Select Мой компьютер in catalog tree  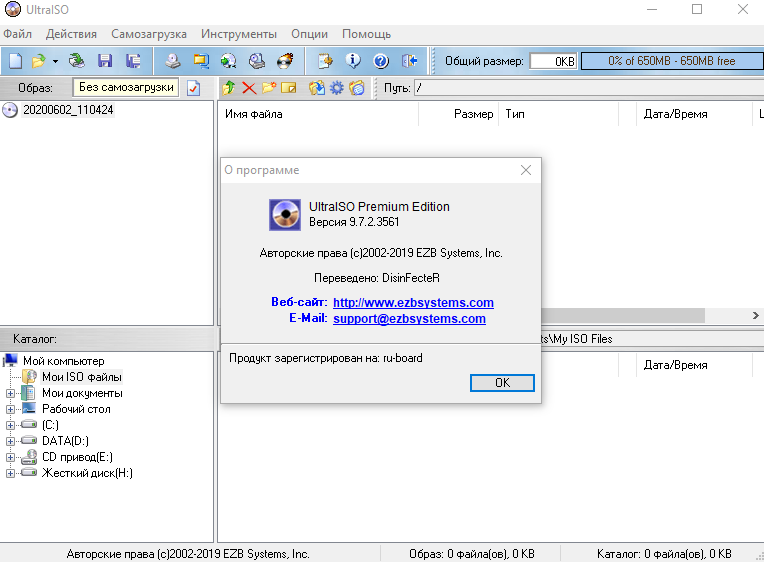(64, 361)
